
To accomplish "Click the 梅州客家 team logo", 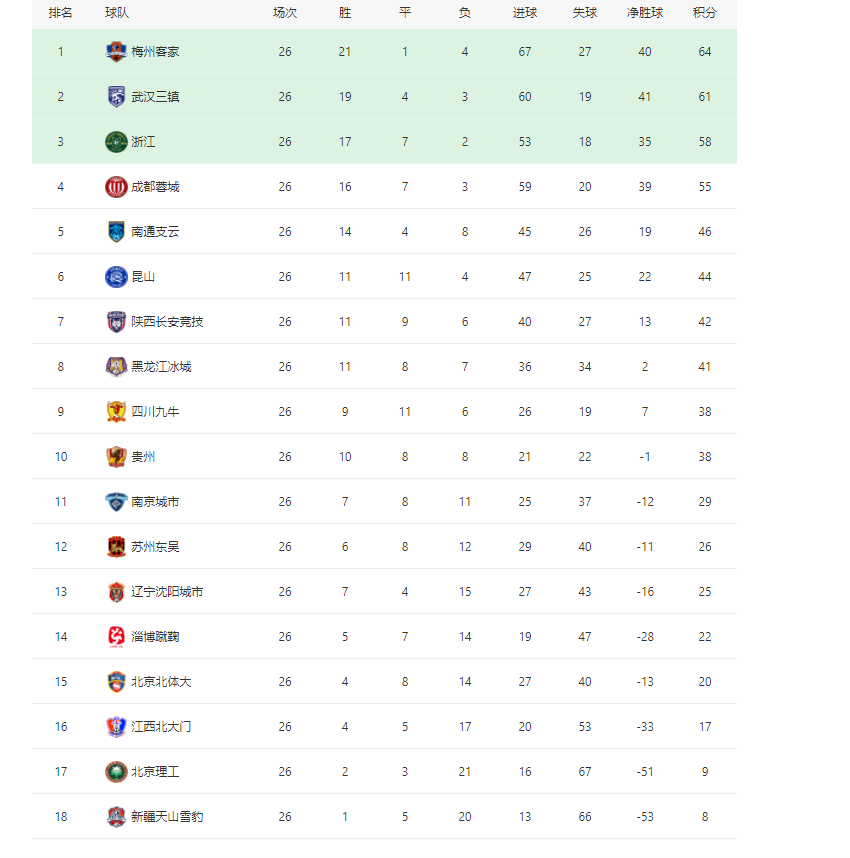I will pos(116,52).
